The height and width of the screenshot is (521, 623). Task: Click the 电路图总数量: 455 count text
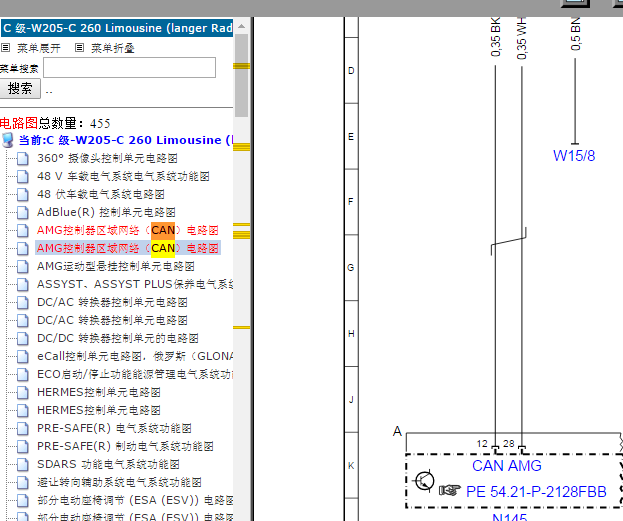click(55, 123)
